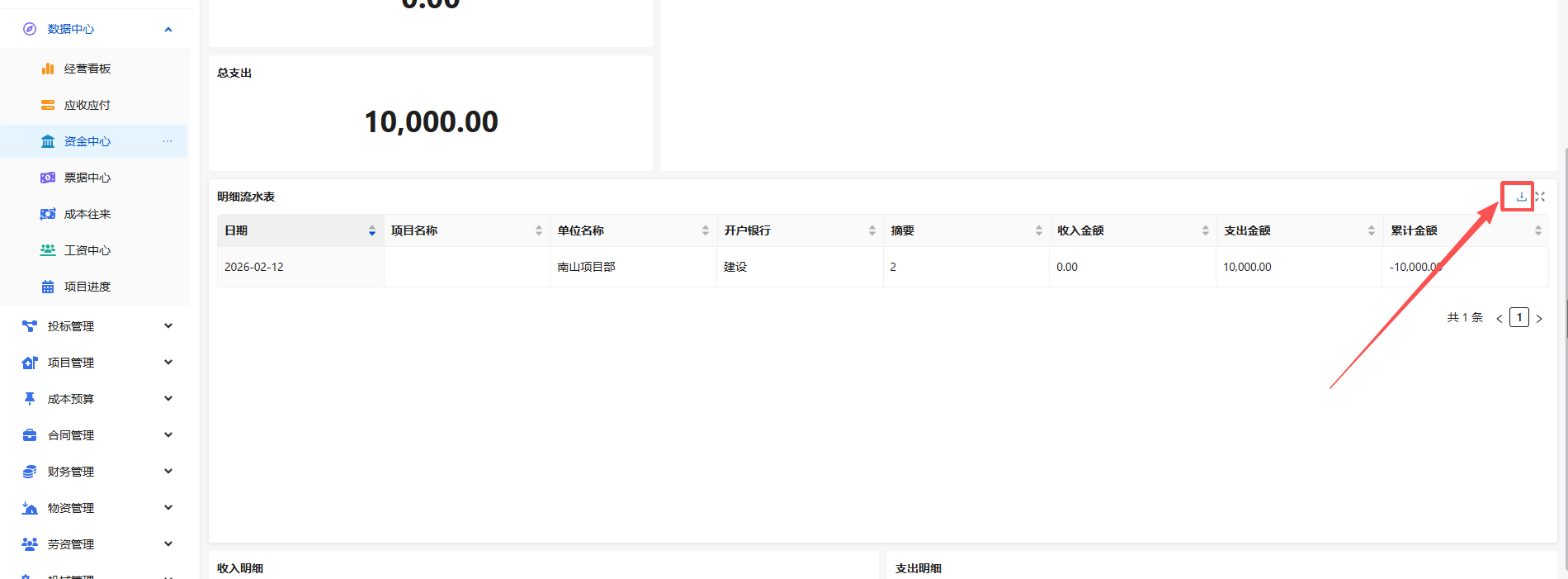1568x579 pixels.
Task: Click the 资金中心 bank icon
Action: point(48,141)
